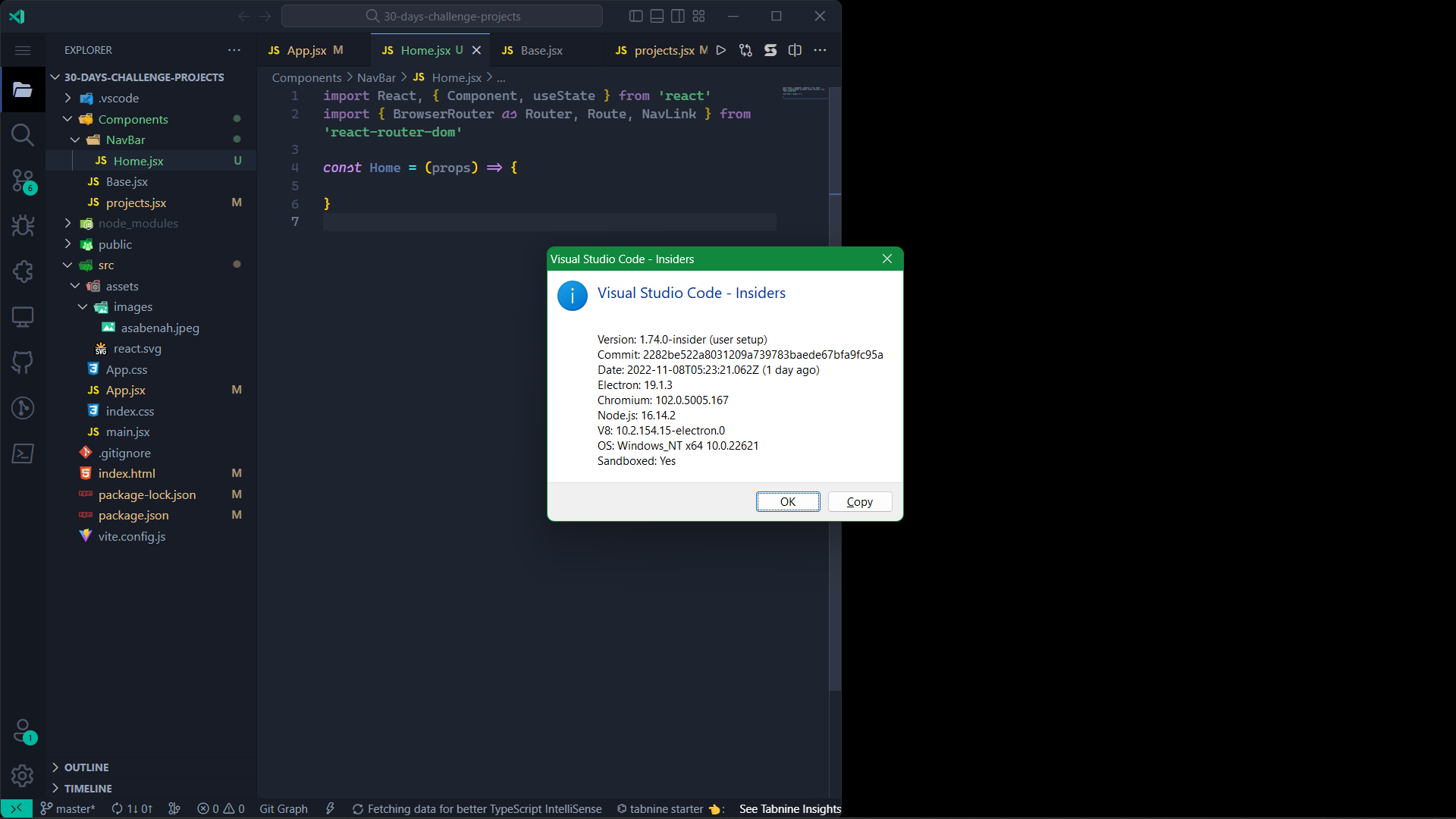Copy version info with the Copy button
Image resolution: width=1456 pixels, height=819 pixels.
pyautogui.click(x=859, y=501)
